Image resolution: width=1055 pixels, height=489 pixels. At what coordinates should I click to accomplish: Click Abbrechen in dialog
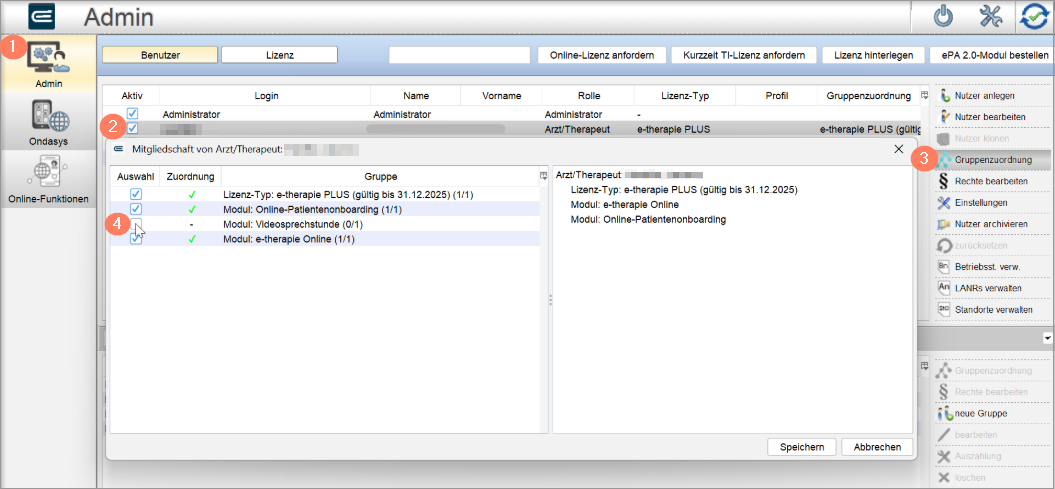877,447
